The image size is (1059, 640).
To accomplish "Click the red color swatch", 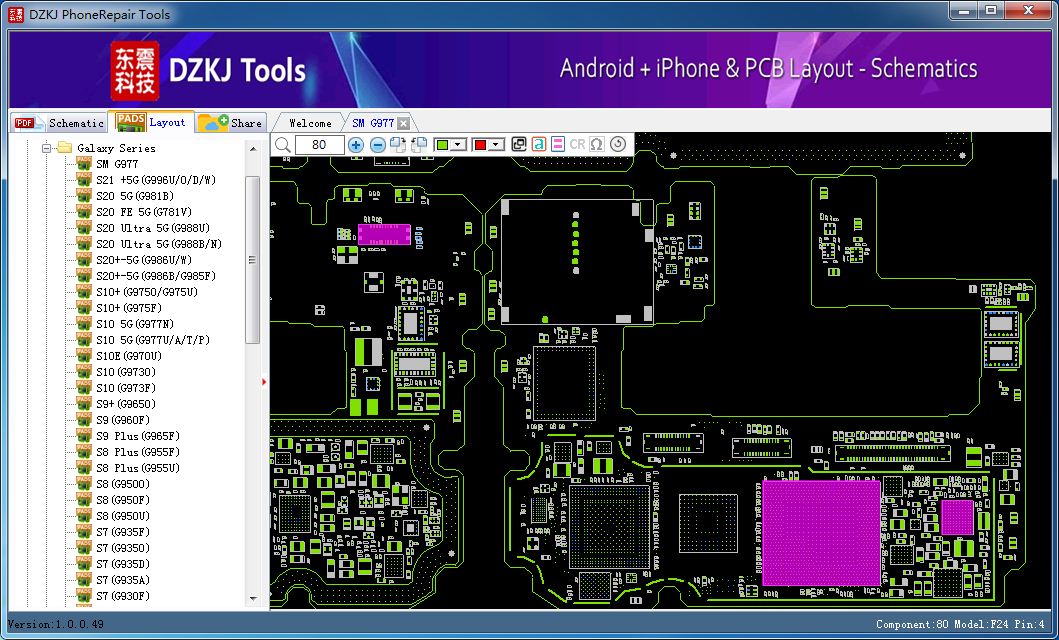I will pyautogui.click(x=481, y=145).
